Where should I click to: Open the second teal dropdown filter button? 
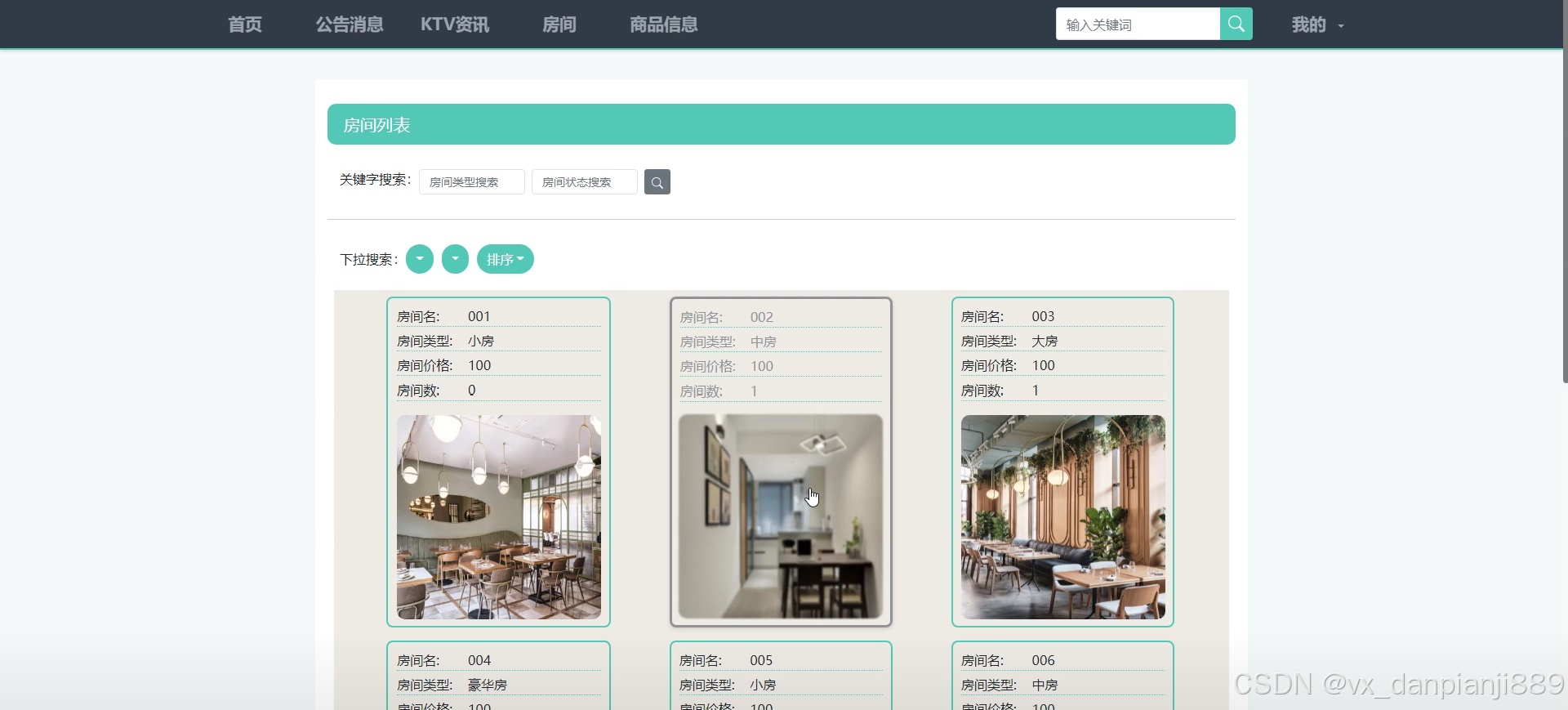(x=455, y=259)
